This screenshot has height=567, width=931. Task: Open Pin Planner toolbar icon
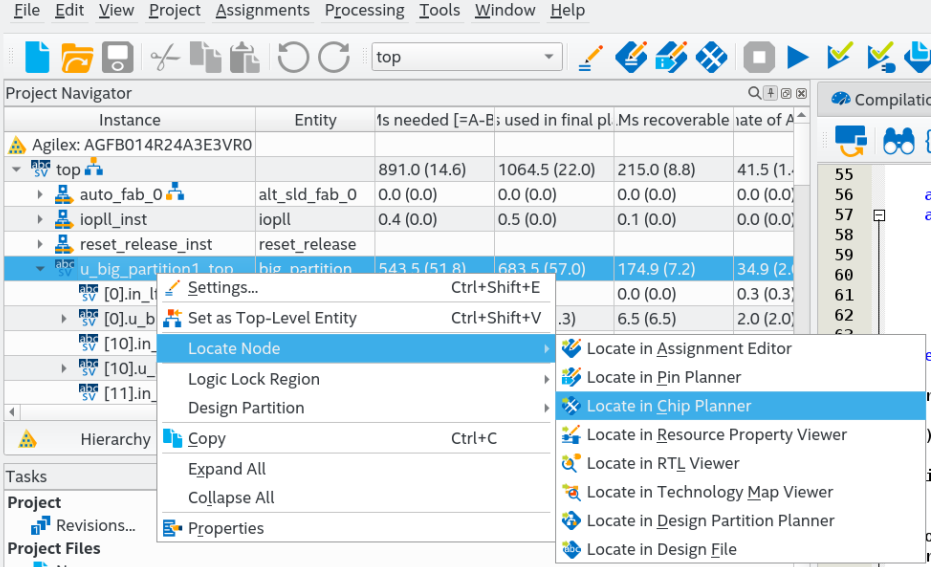(671, 58)
